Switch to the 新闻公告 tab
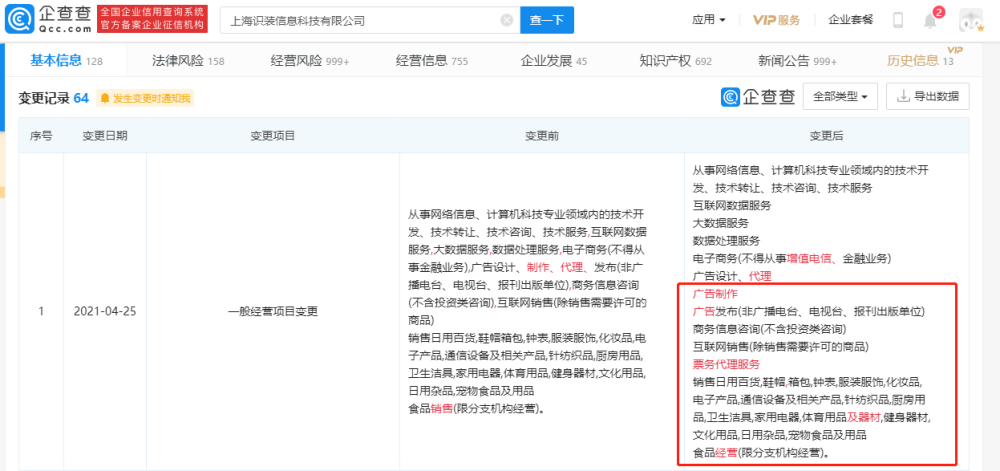Viewport: 1000px width, 471px height. coord(797,61)
